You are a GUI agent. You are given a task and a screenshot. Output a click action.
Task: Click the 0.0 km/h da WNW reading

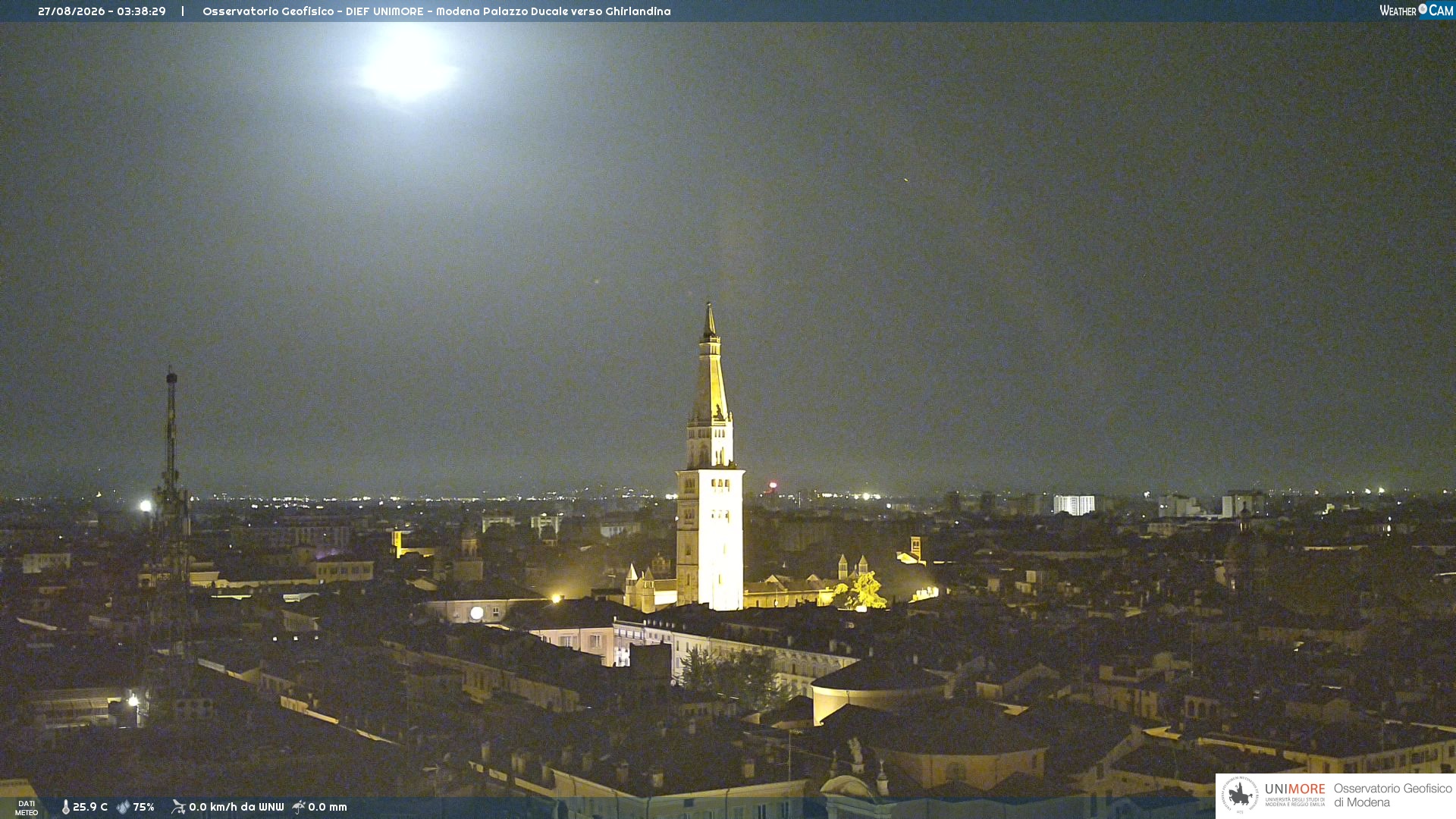click(x=237, y=807)
